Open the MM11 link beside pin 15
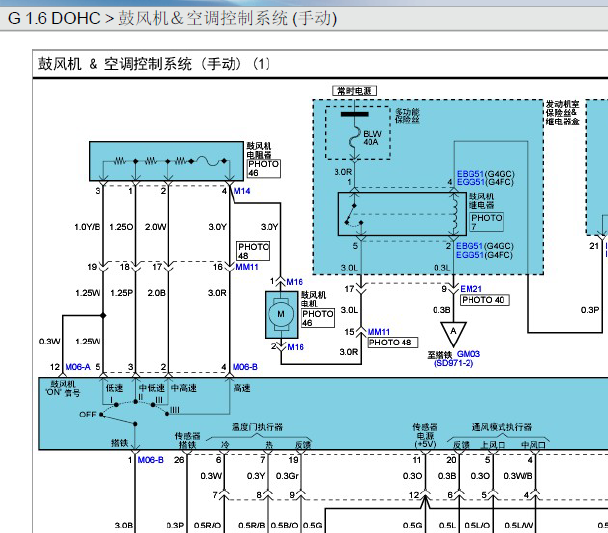The height and width of the screenshot is (533, 608). [x=379, y=332]
